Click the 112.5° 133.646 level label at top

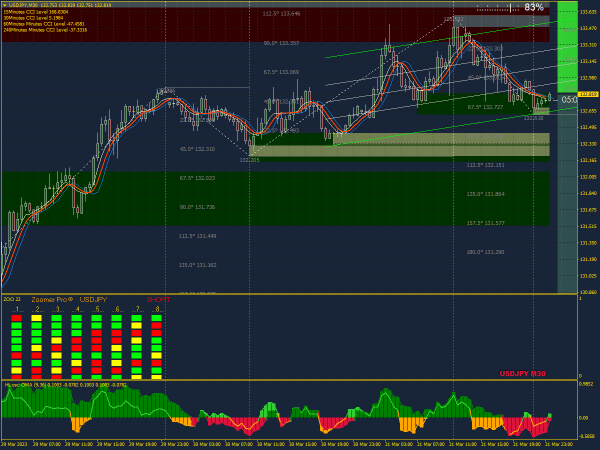click(x=281, y=13)
